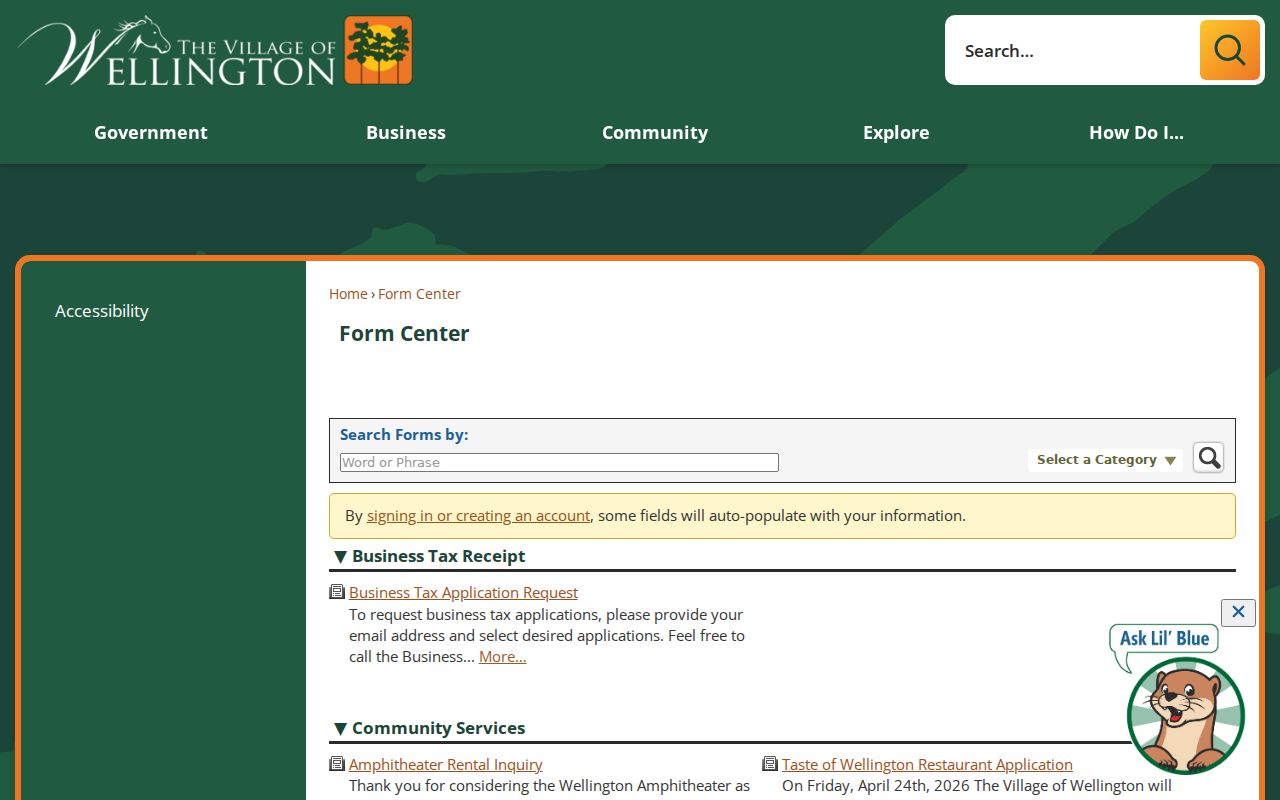Click the Form Center search magnifier icon

[x=1209, y=458]
